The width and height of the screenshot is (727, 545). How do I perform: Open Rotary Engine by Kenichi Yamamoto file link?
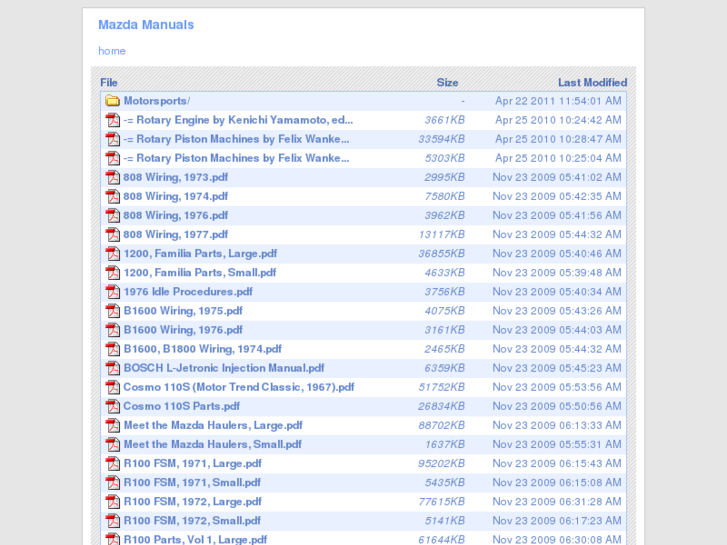click(238, 120)
